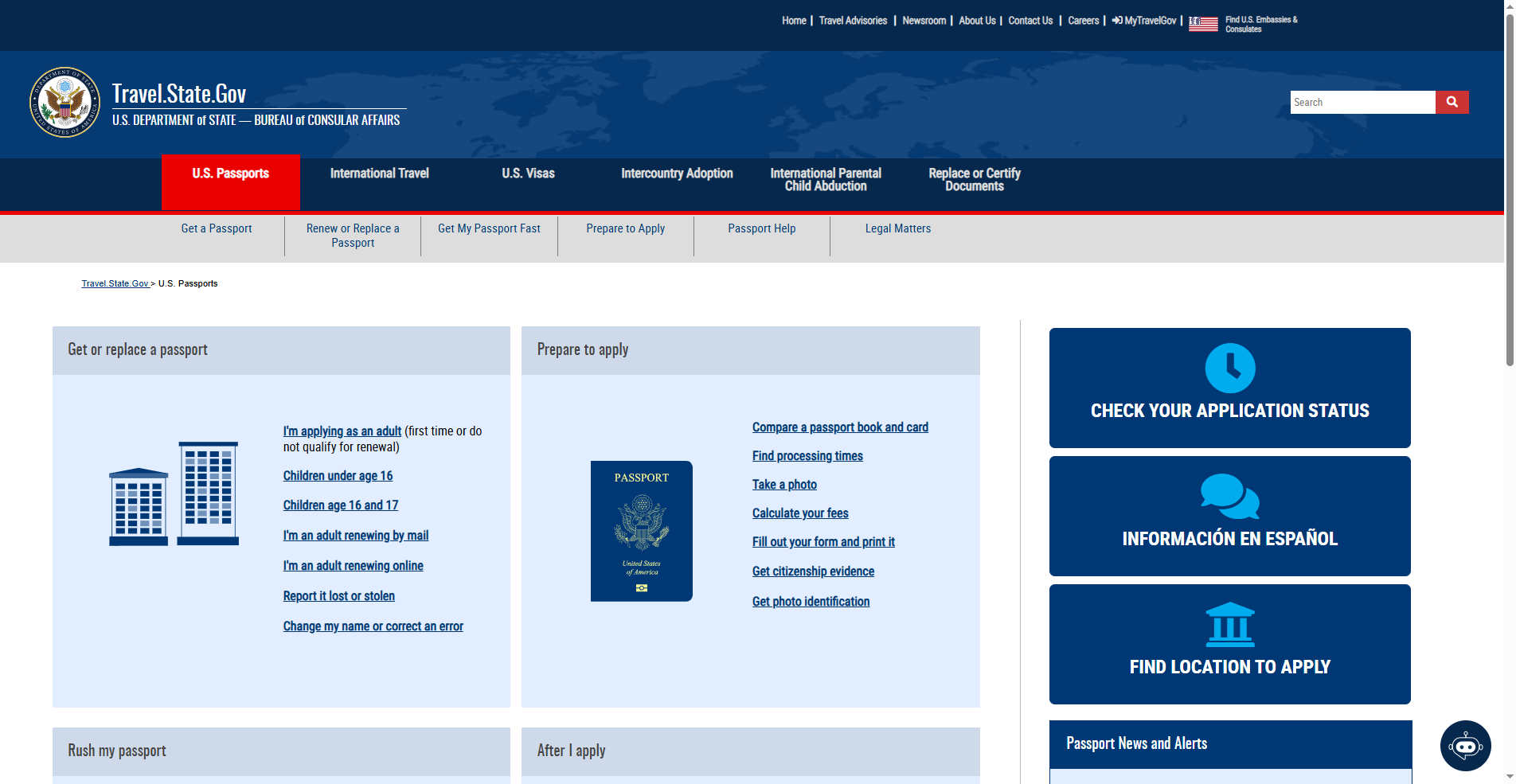
Task: Click in the Search input field
Action: click(1362, 102)
